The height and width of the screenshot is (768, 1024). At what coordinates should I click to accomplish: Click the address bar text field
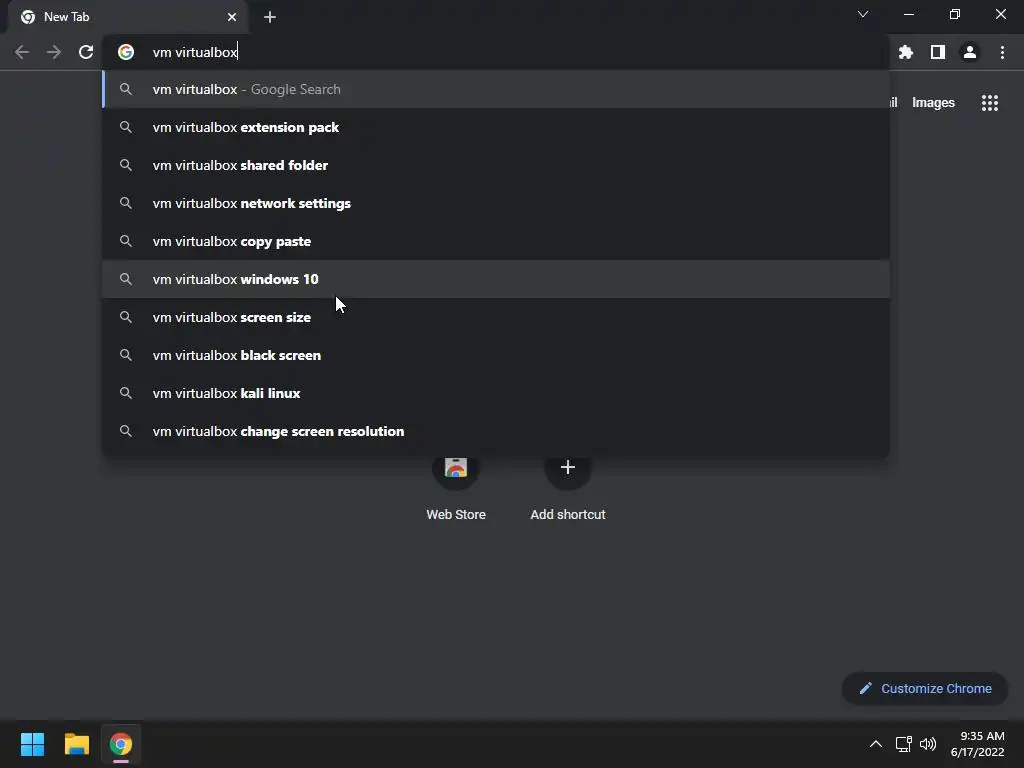click(500, 52)
